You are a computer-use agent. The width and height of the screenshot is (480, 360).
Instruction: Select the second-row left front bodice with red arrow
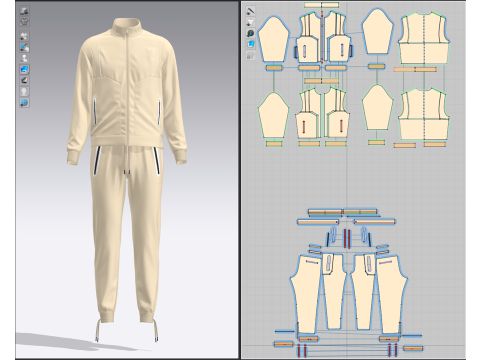[x=308, y=113]
